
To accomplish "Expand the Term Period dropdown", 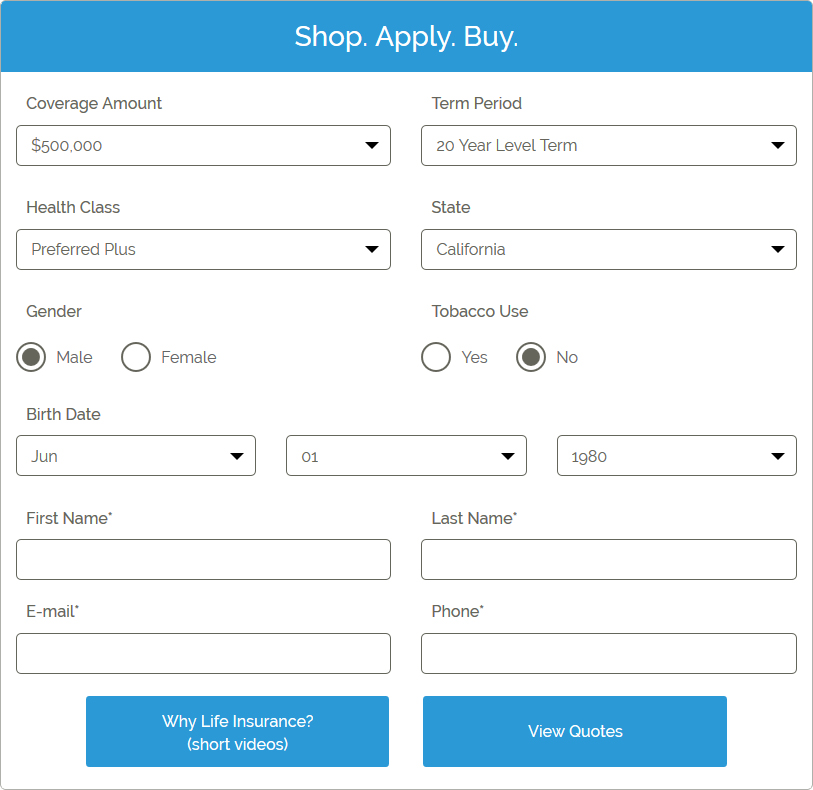I will (x=608, y=145).
